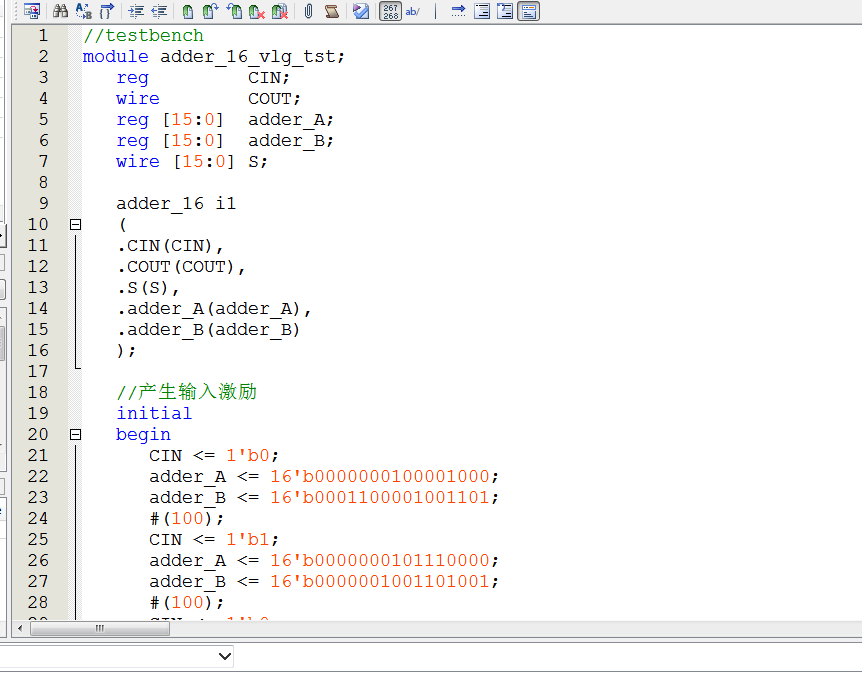The width and height of the screenshot is (862, 675).
Task: Click the find matching delimiter braces icon
Action: (107, 11)
